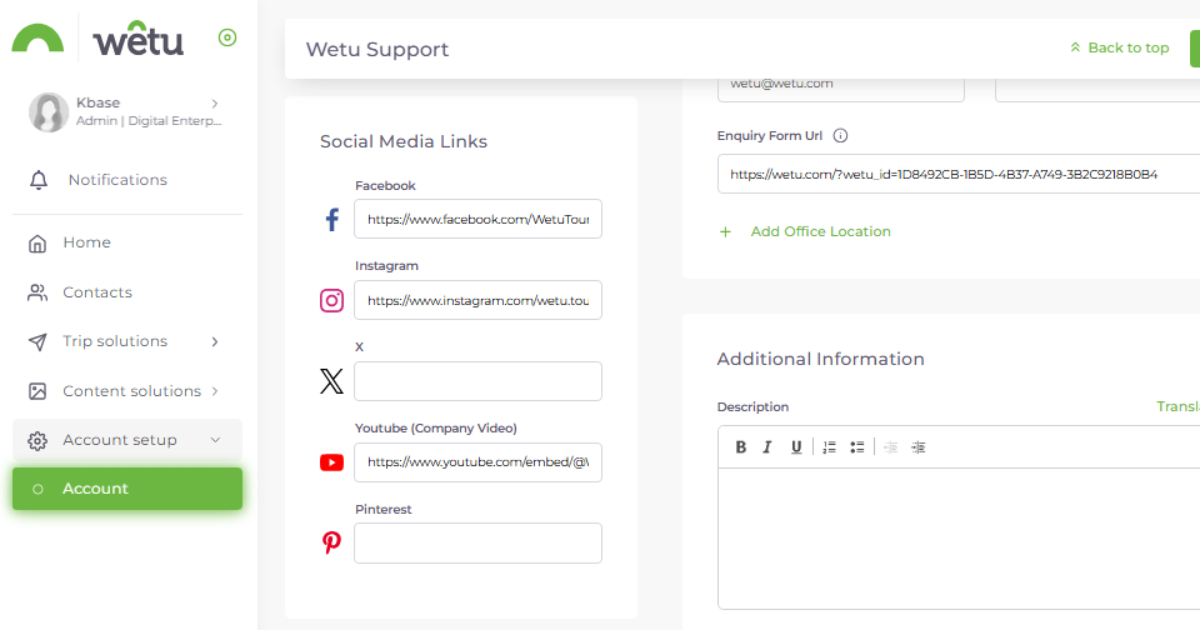
Task: Expand the Kbase profile chevron
Action: click(215, 103)
